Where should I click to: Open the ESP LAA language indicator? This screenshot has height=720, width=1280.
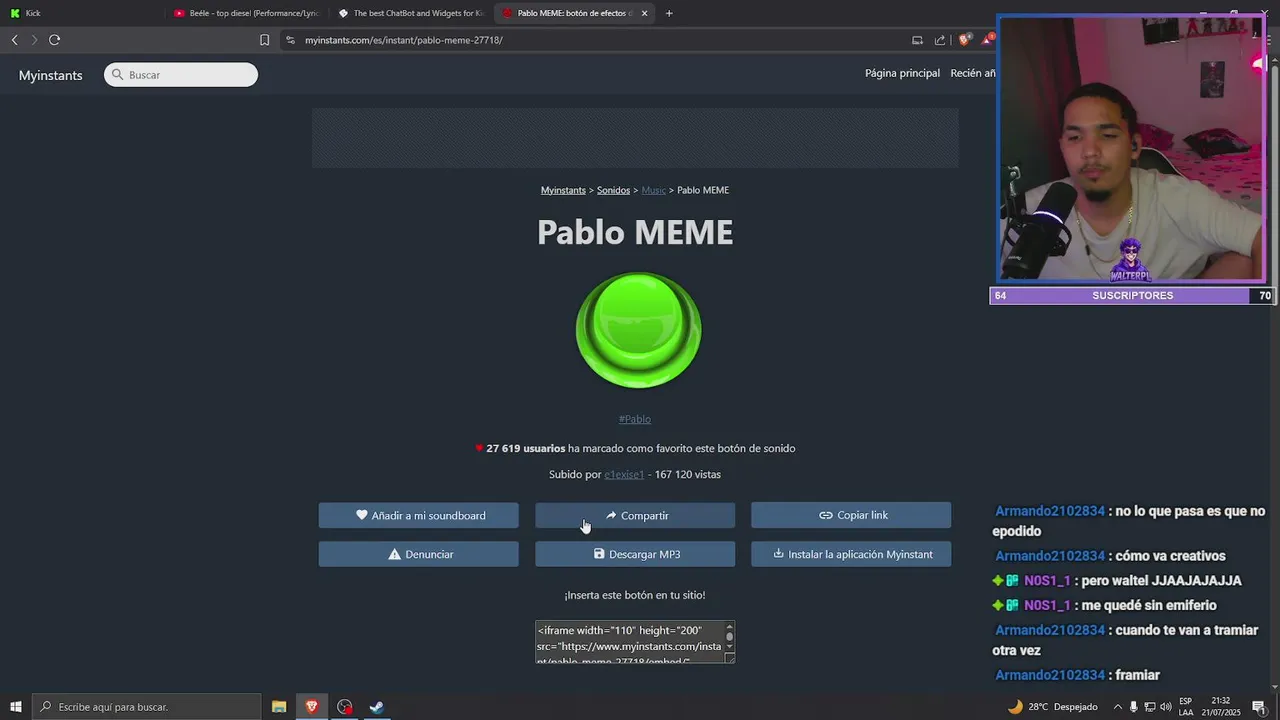[x=1186, y=707]
